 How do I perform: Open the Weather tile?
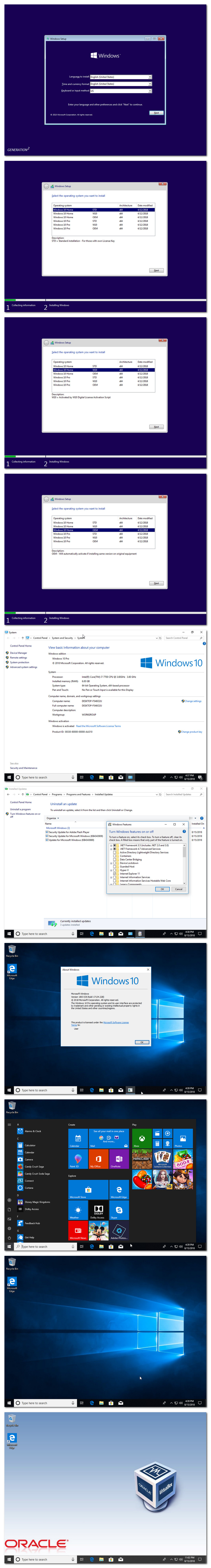(x=78, y=1210)
